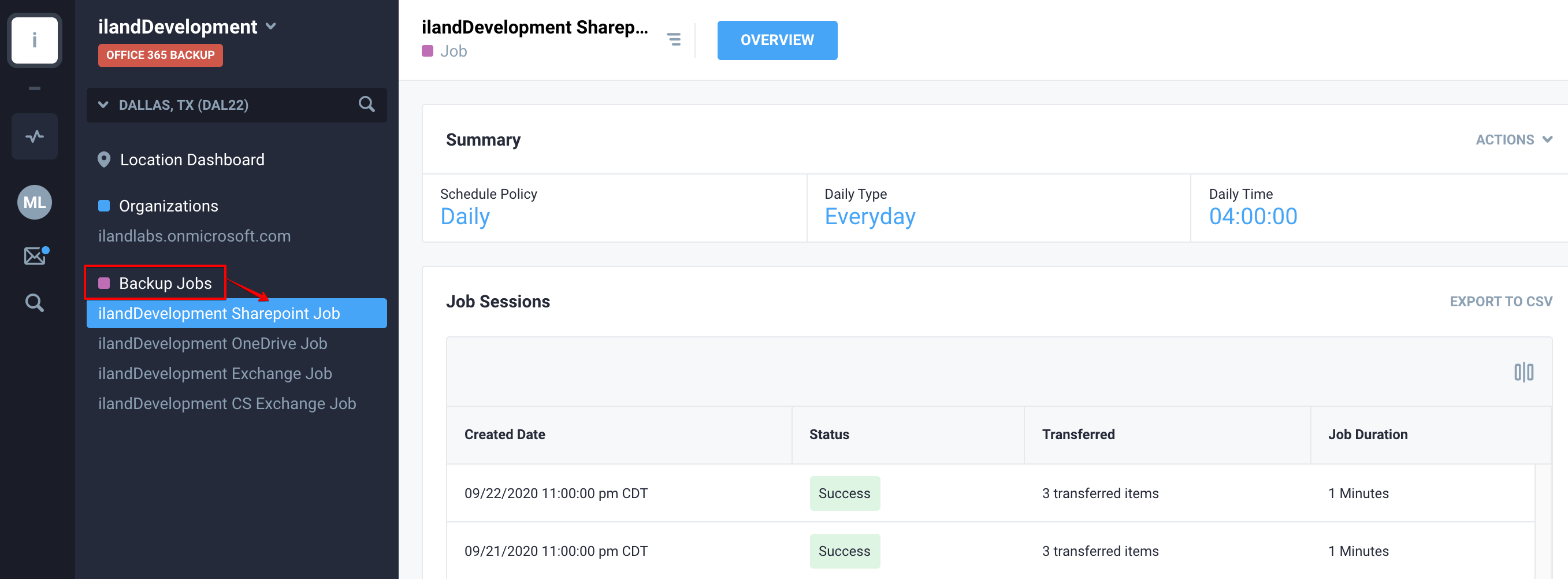The image size is (1568, 579).
Task: Sort by the Created Date column header
Action: (504, 434)
